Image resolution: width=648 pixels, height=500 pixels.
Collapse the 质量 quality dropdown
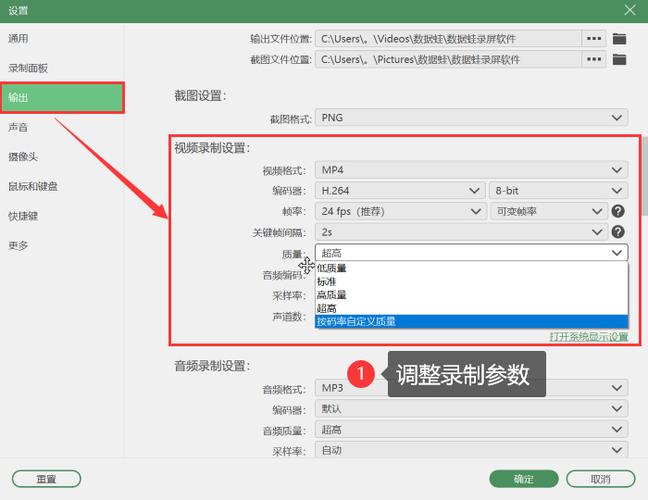pyautogui.click(x=472, y=252)
